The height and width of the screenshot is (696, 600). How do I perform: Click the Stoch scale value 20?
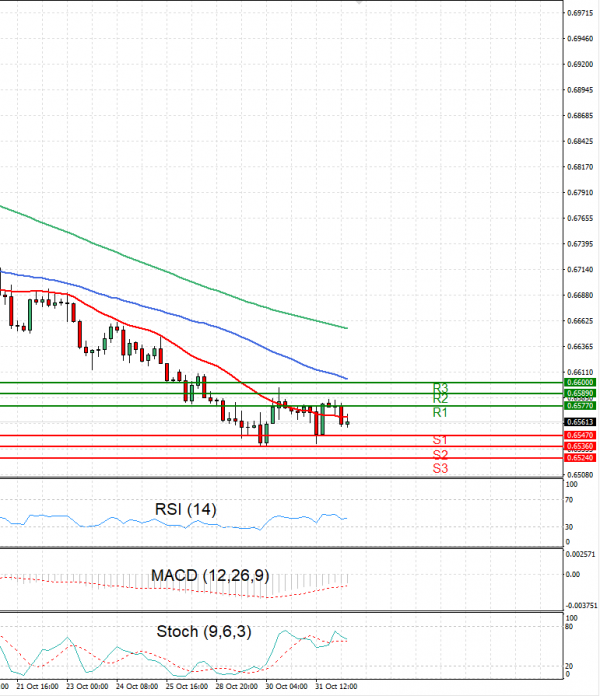pos(570,666)
